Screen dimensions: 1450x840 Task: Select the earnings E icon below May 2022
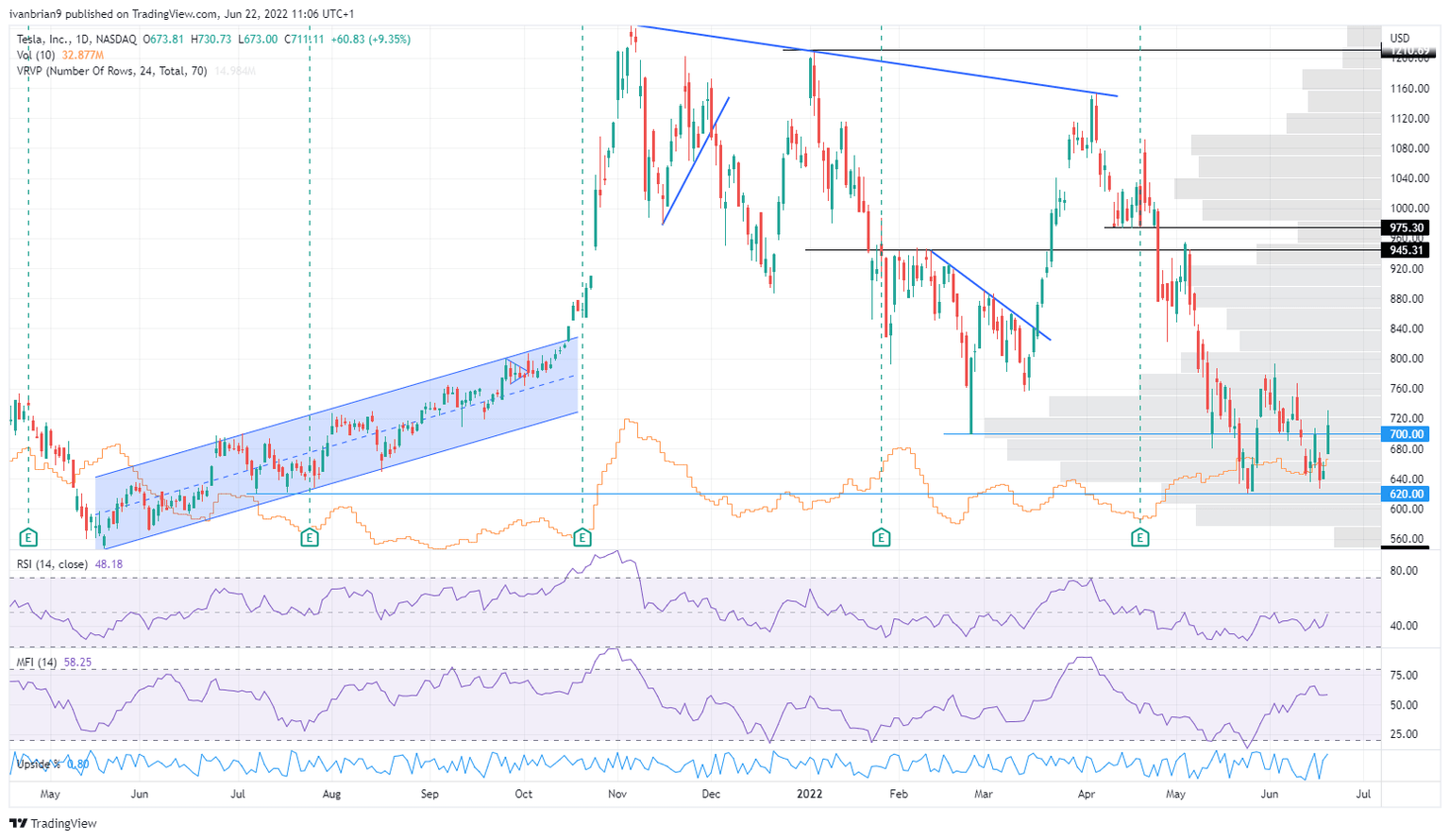tap(1140, 538)
